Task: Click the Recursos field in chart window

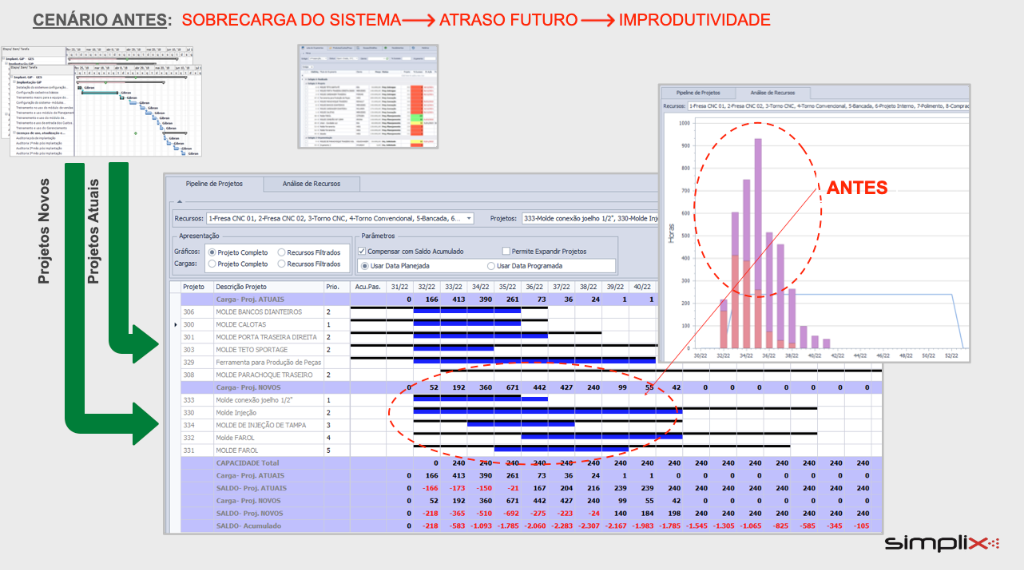Action: coord(828,106)
